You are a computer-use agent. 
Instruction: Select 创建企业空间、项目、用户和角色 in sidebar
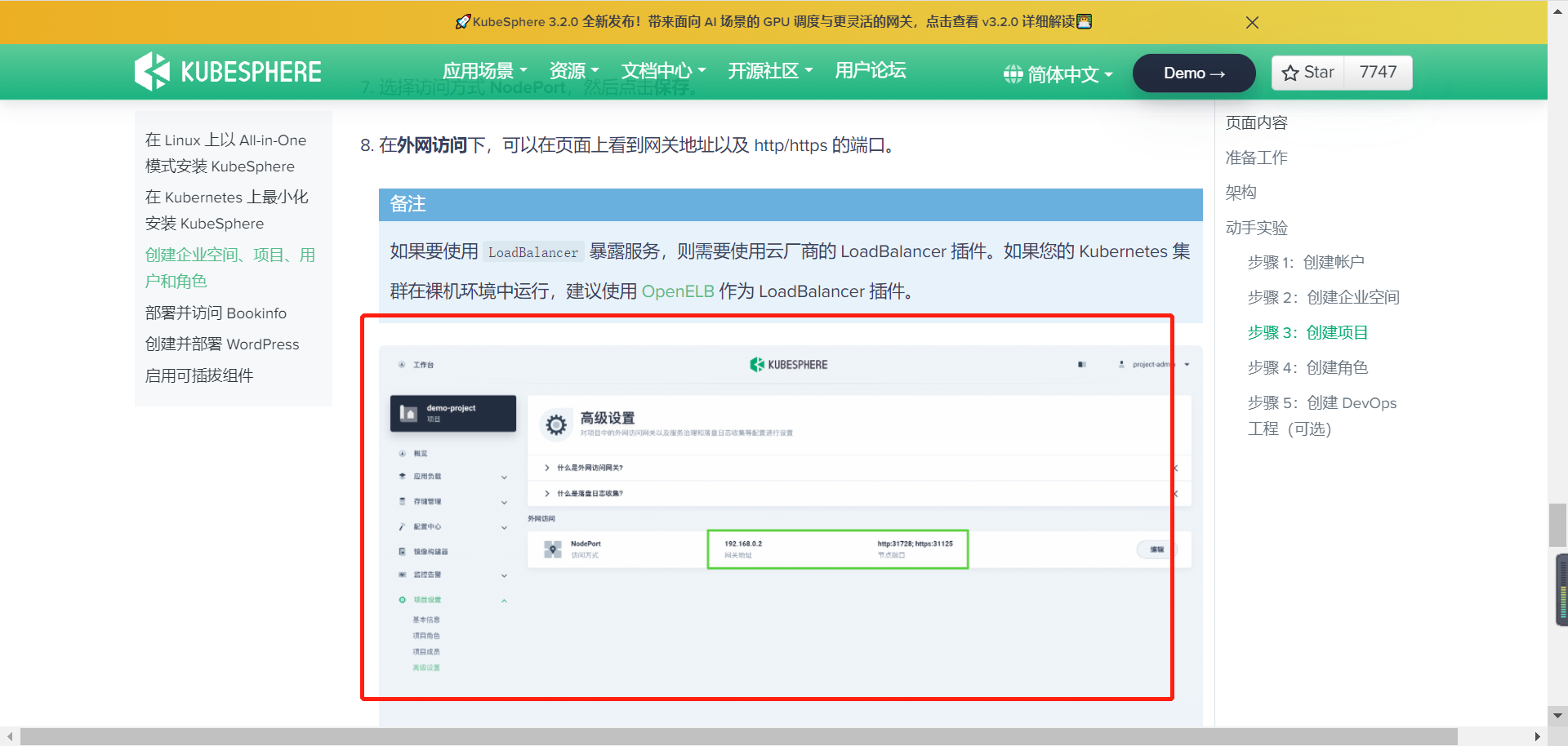230,268
